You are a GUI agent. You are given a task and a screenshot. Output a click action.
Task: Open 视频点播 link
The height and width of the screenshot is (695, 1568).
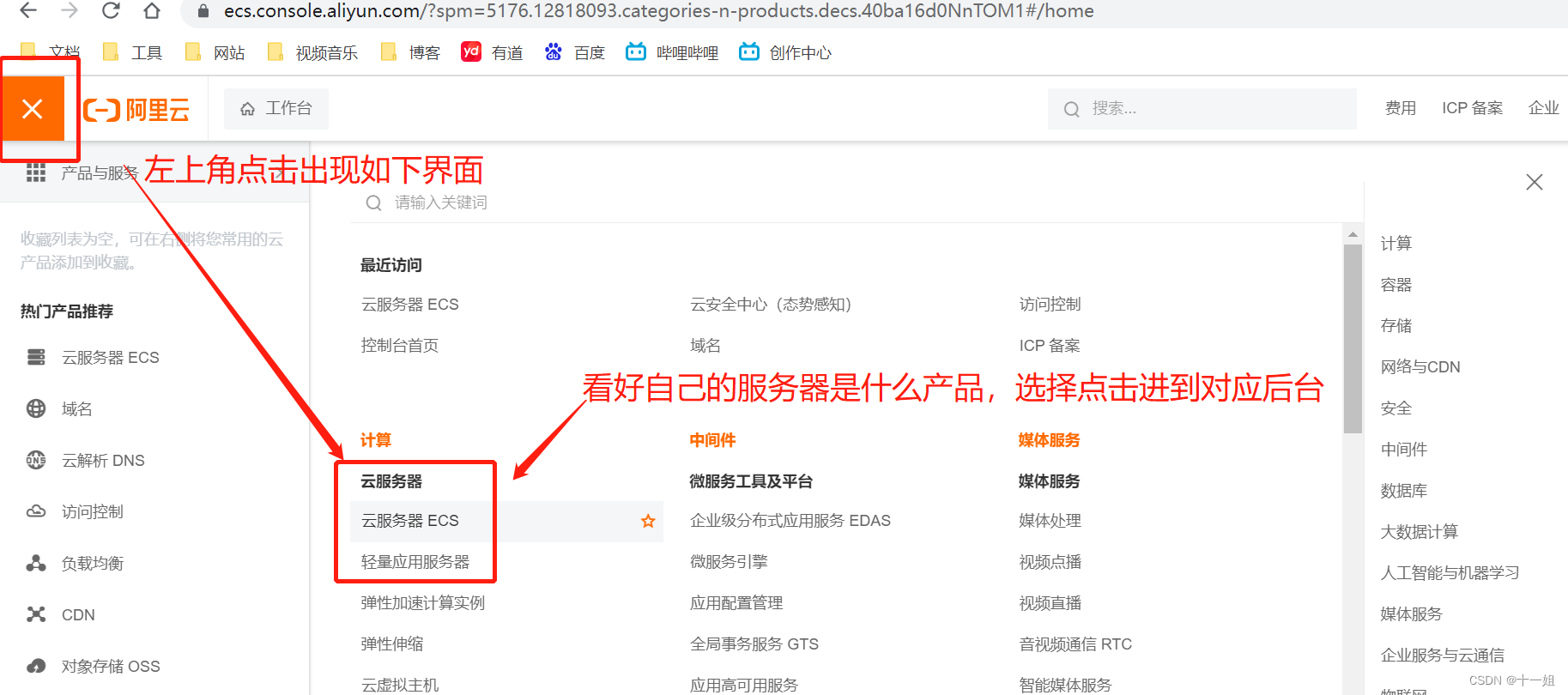1050,562
